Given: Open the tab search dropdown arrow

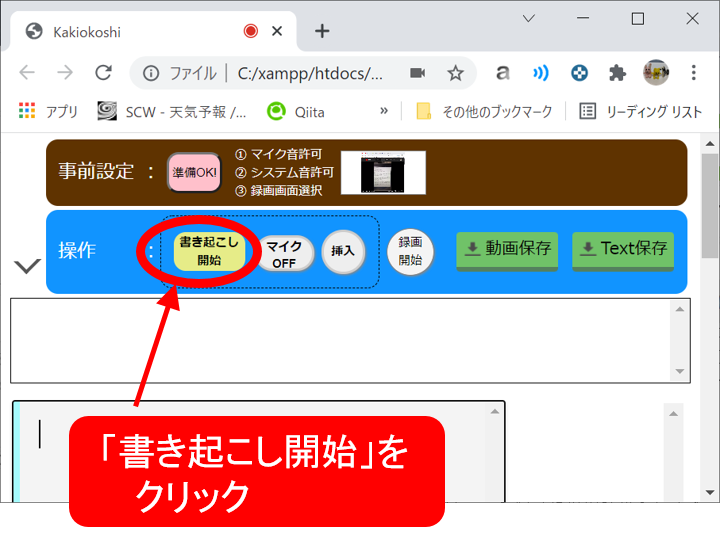Looking at the screenshot, I should point(529,18).
